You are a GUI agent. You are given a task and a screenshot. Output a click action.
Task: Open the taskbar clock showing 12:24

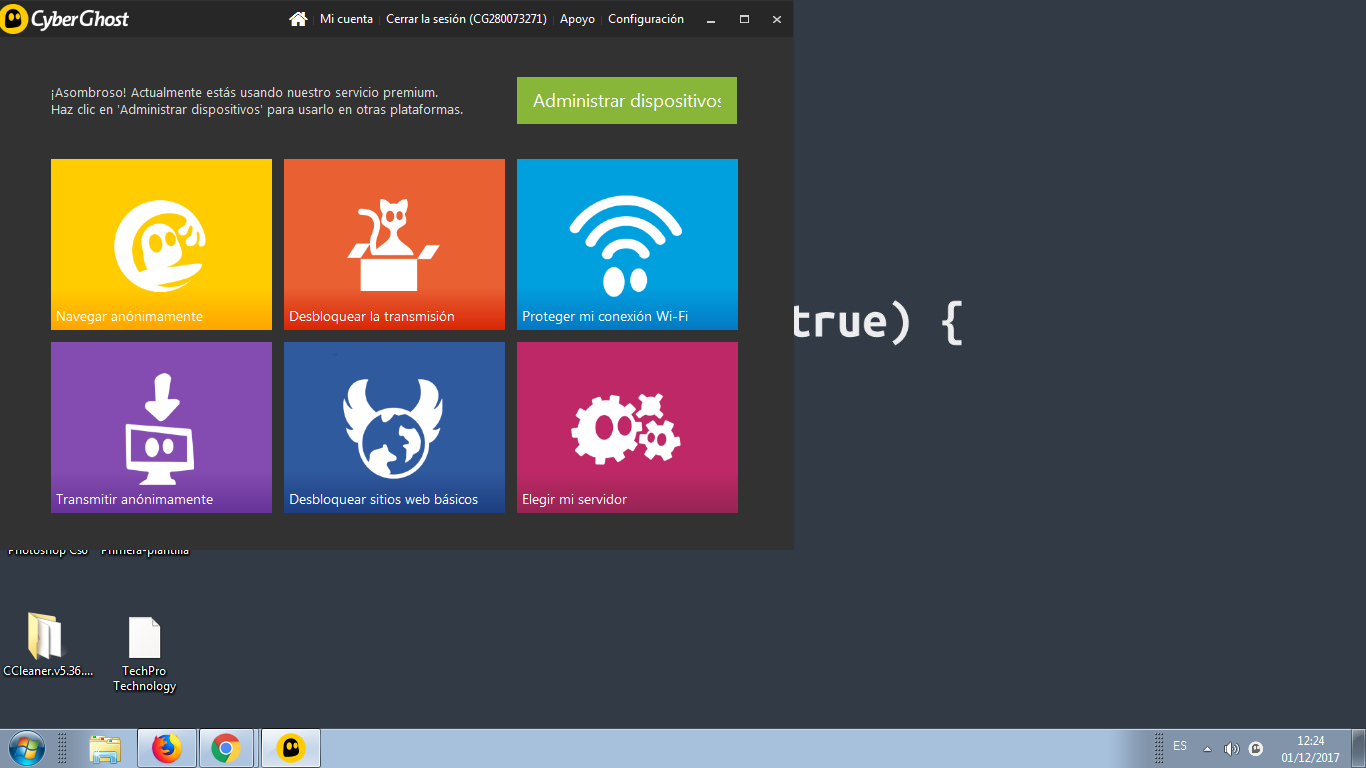click(1310, 749)
